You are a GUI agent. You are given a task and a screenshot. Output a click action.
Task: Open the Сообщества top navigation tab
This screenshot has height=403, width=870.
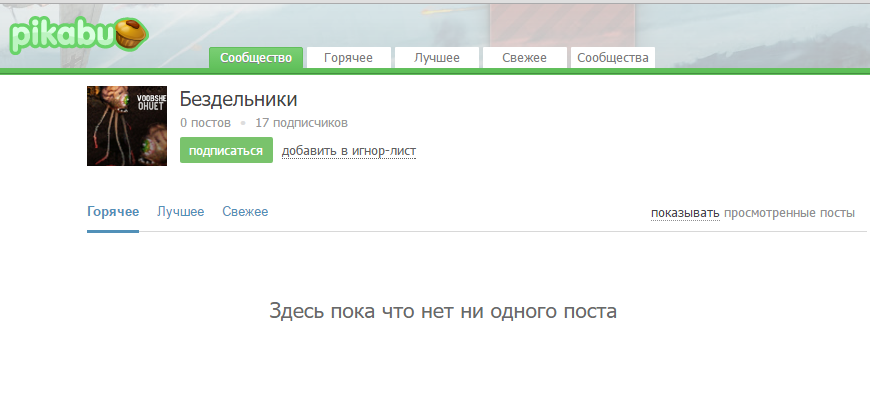[x=613, y=58]
